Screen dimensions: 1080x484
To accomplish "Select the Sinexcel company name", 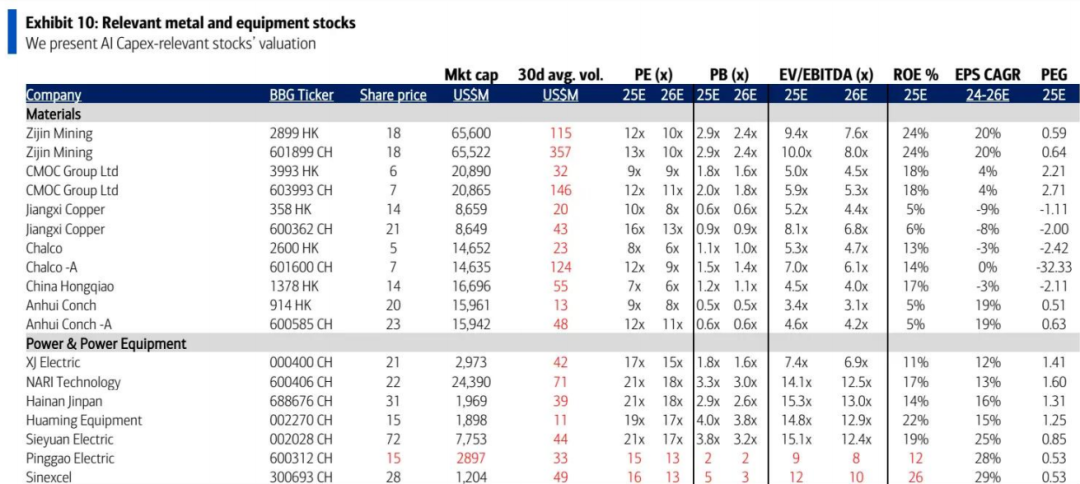I will point(51,477).
